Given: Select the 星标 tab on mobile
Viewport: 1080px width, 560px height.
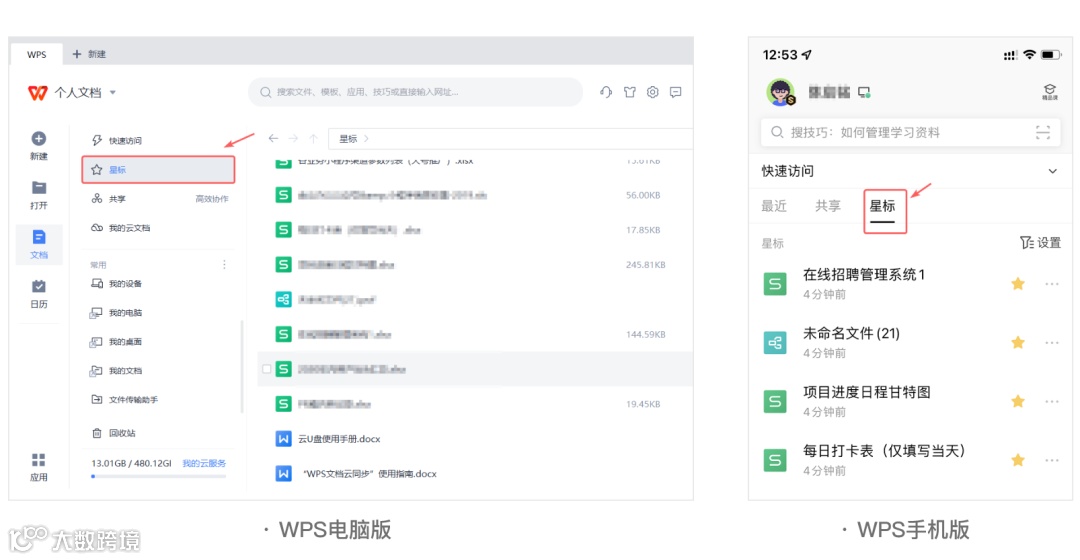Looking at the screenshot, I should click(x=882, y=206).
